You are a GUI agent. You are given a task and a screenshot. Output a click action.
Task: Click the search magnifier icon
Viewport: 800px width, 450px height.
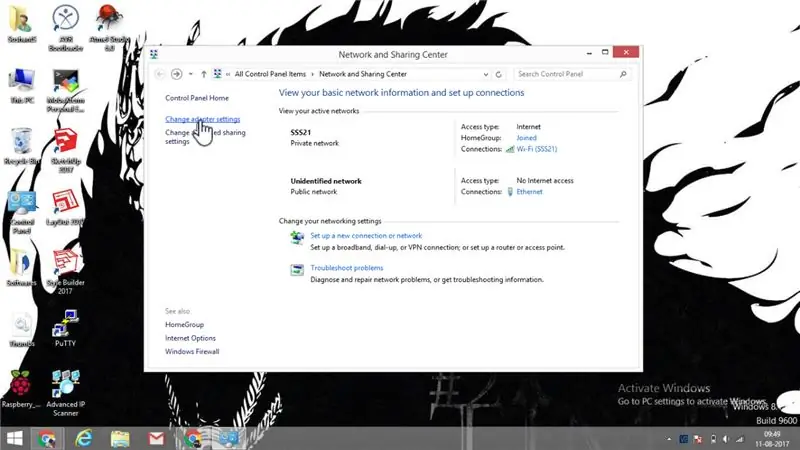tap(623, 74)
